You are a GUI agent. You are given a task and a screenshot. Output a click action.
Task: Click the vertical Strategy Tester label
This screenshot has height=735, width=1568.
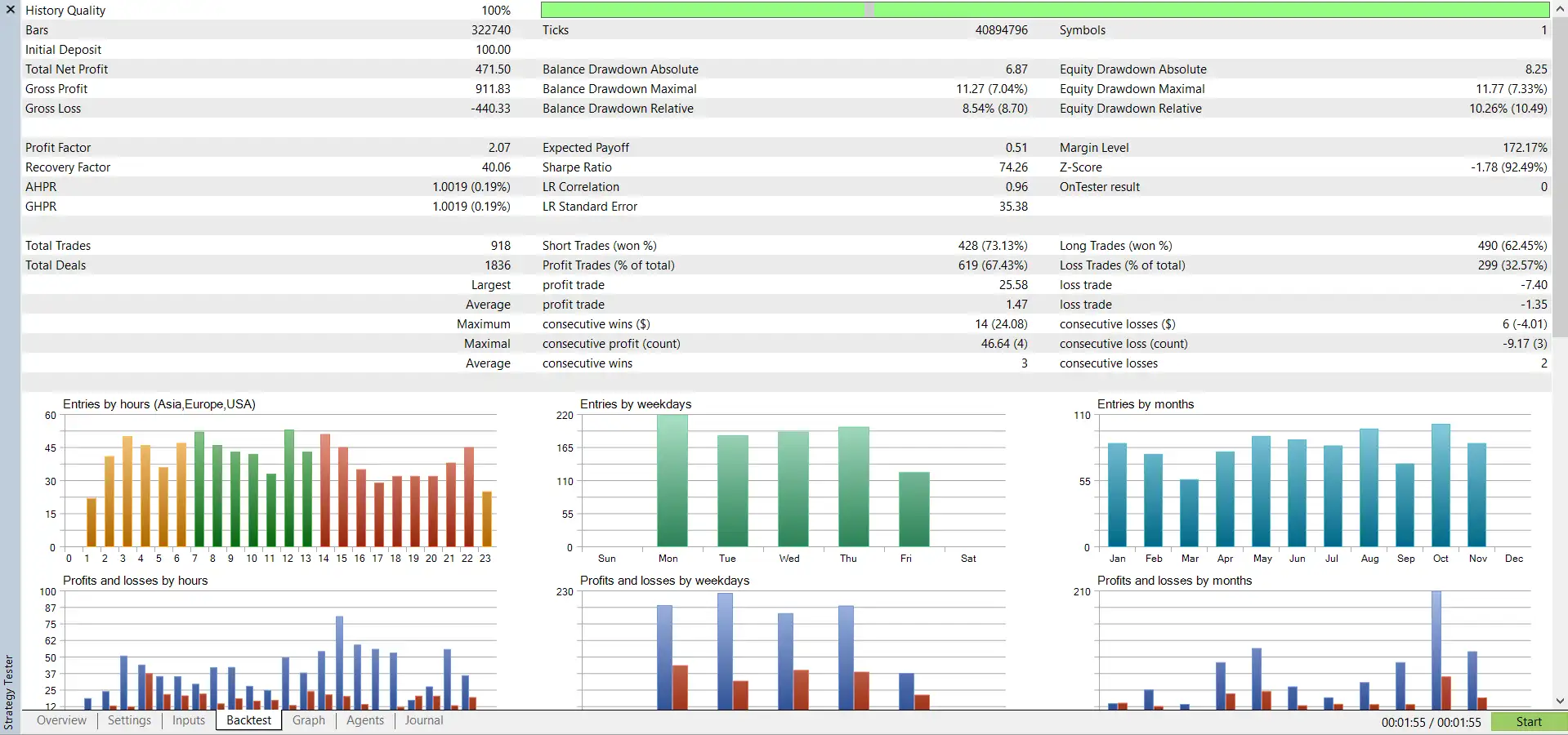click(9, 691)
